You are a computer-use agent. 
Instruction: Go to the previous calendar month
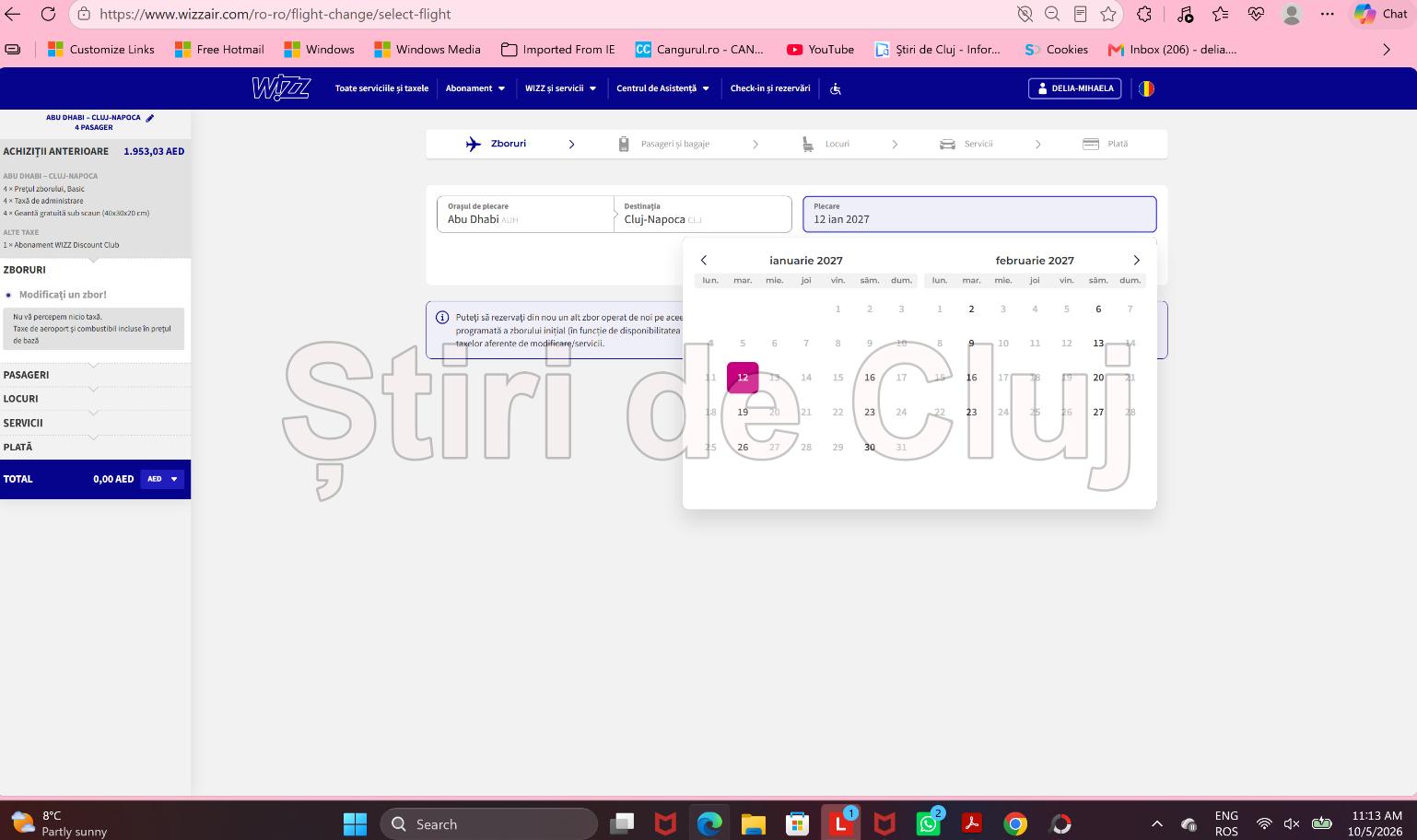(704, 261)
